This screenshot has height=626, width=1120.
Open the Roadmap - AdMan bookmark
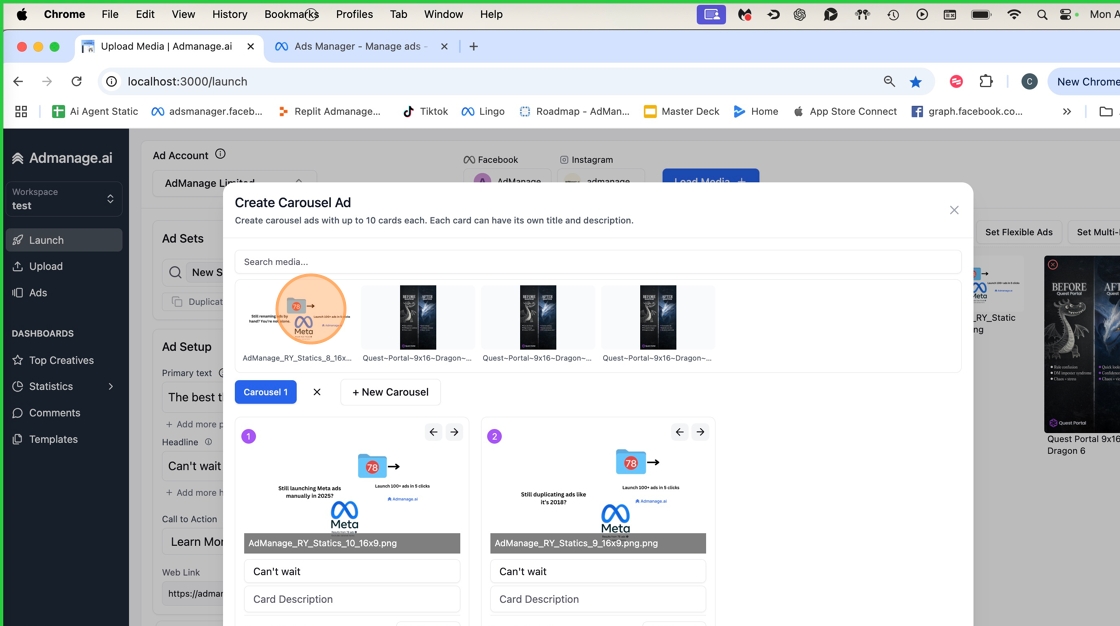(575, 111)
